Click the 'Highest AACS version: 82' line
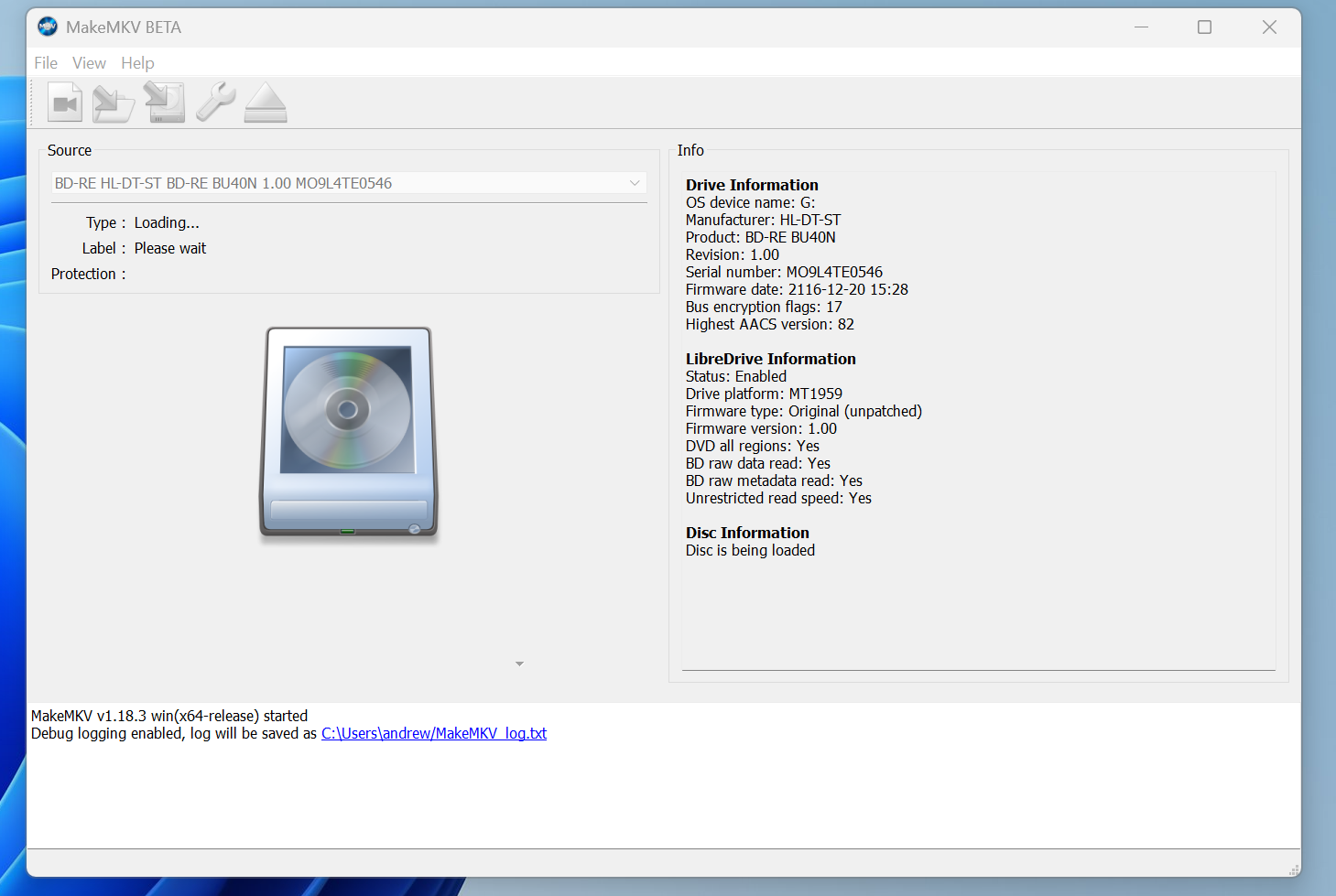 pyautogui.click(x=769, y=324)
